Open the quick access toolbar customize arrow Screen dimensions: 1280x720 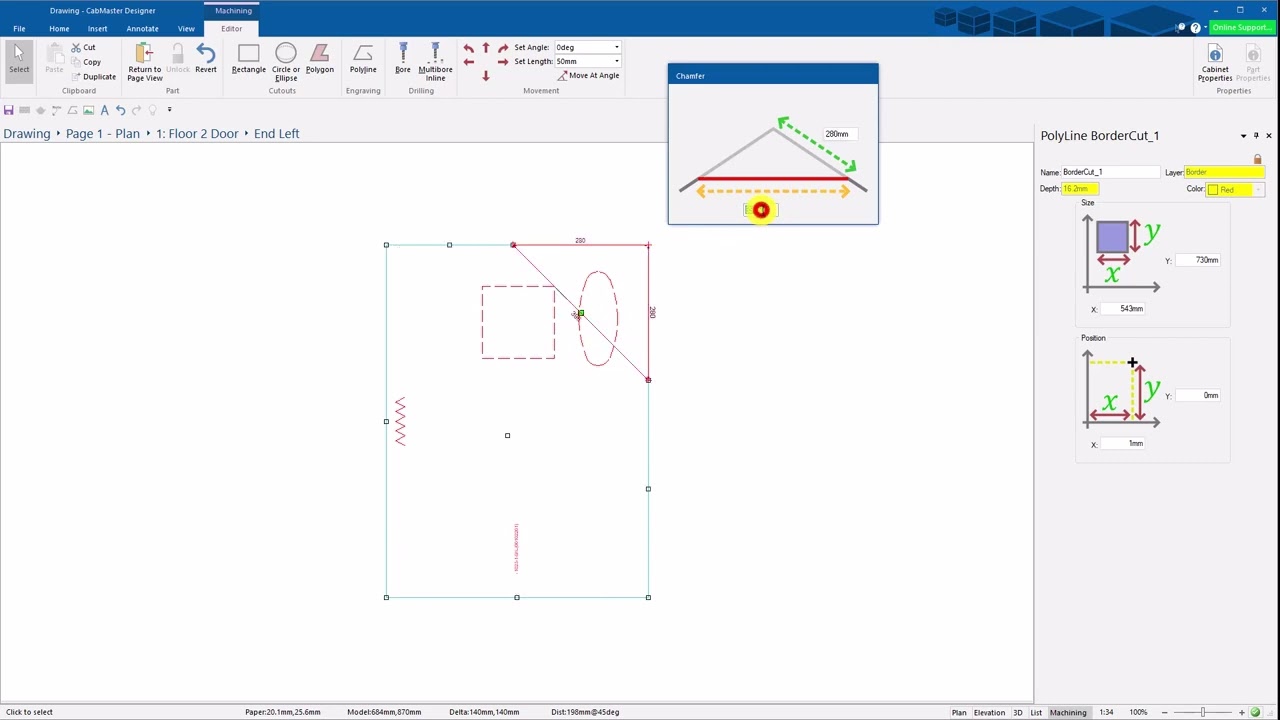(x=169, y=110)
